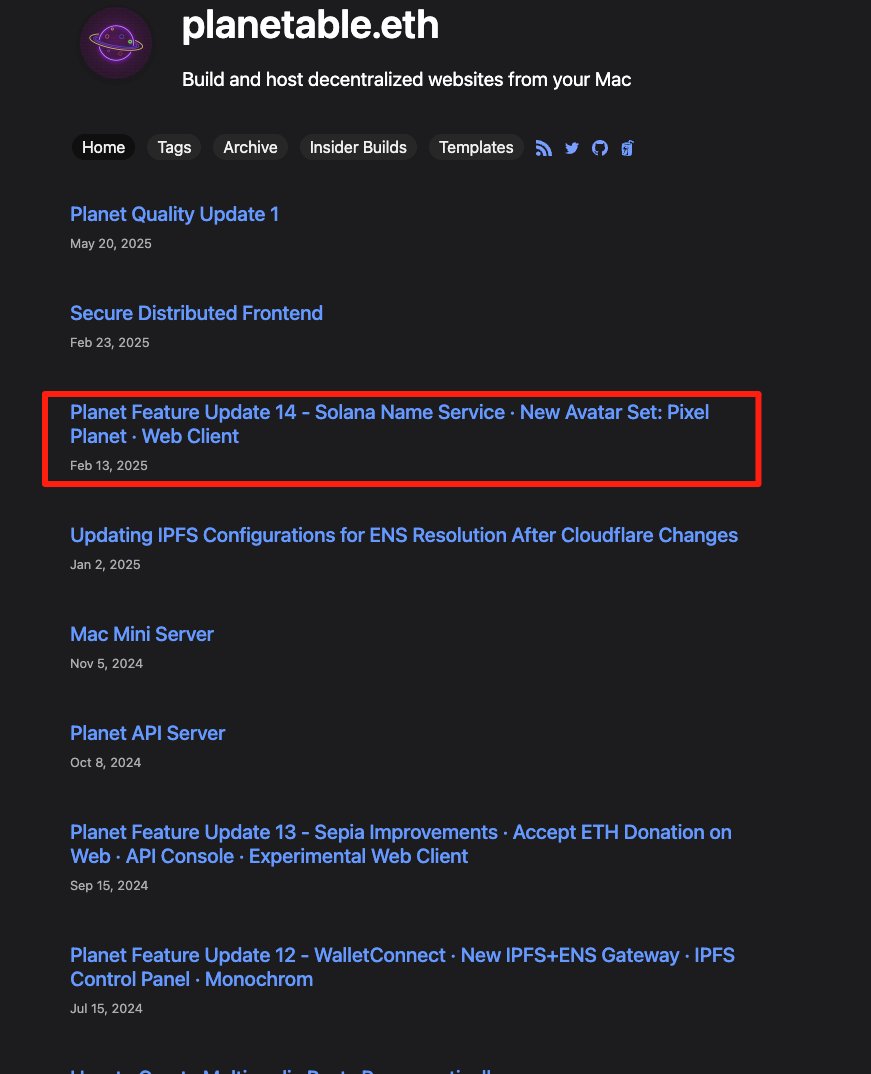Open the Secure Distributed Frontend post

pos(197,313)
